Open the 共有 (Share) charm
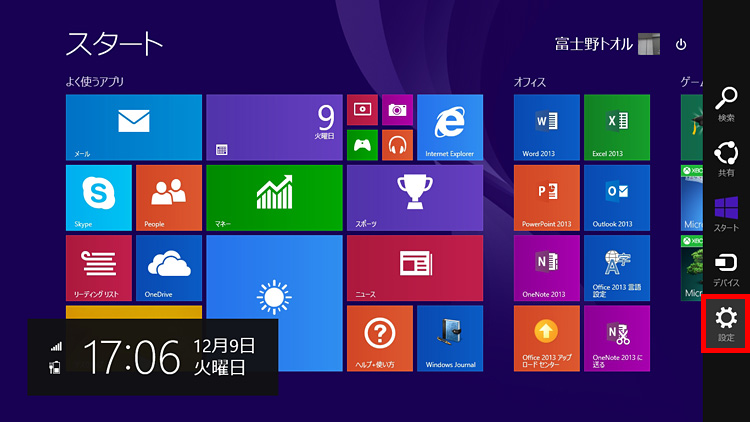 [x=726, y=159]
